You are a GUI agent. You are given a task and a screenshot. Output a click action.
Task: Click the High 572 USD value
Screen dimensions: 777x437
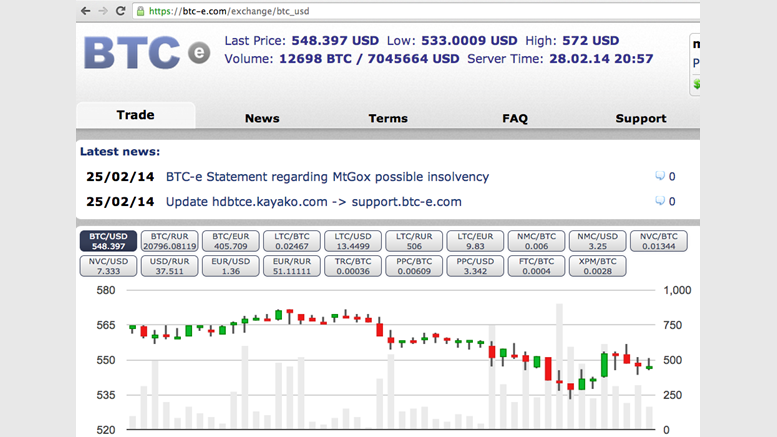coord(591,41)
